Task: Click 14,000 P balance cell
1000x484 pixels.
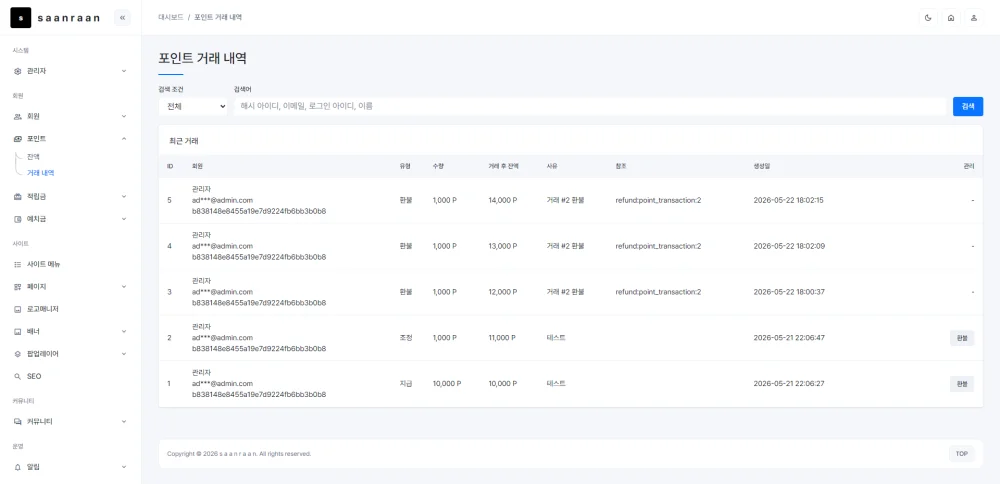Action: coord(503,200)
